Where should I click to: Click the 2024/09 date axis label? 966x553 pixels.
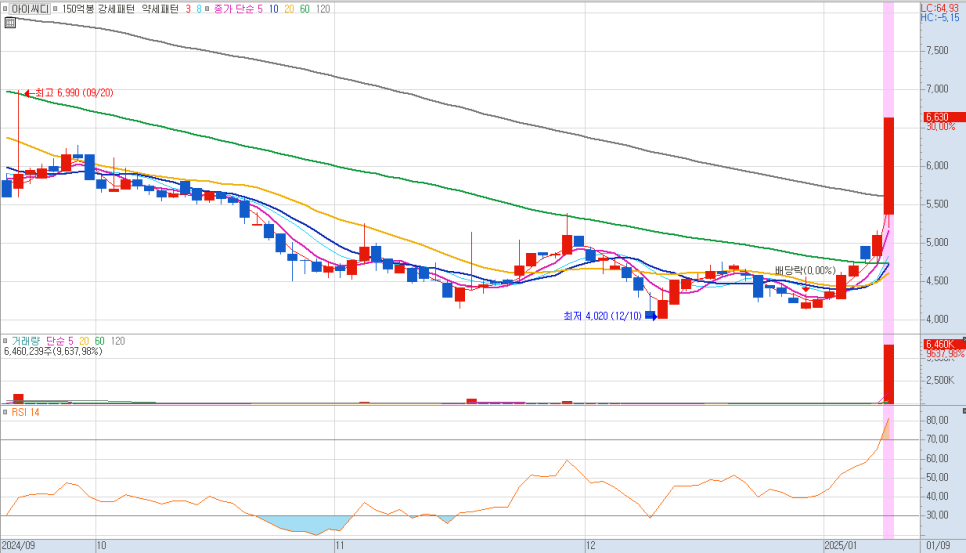click(18, 546)
